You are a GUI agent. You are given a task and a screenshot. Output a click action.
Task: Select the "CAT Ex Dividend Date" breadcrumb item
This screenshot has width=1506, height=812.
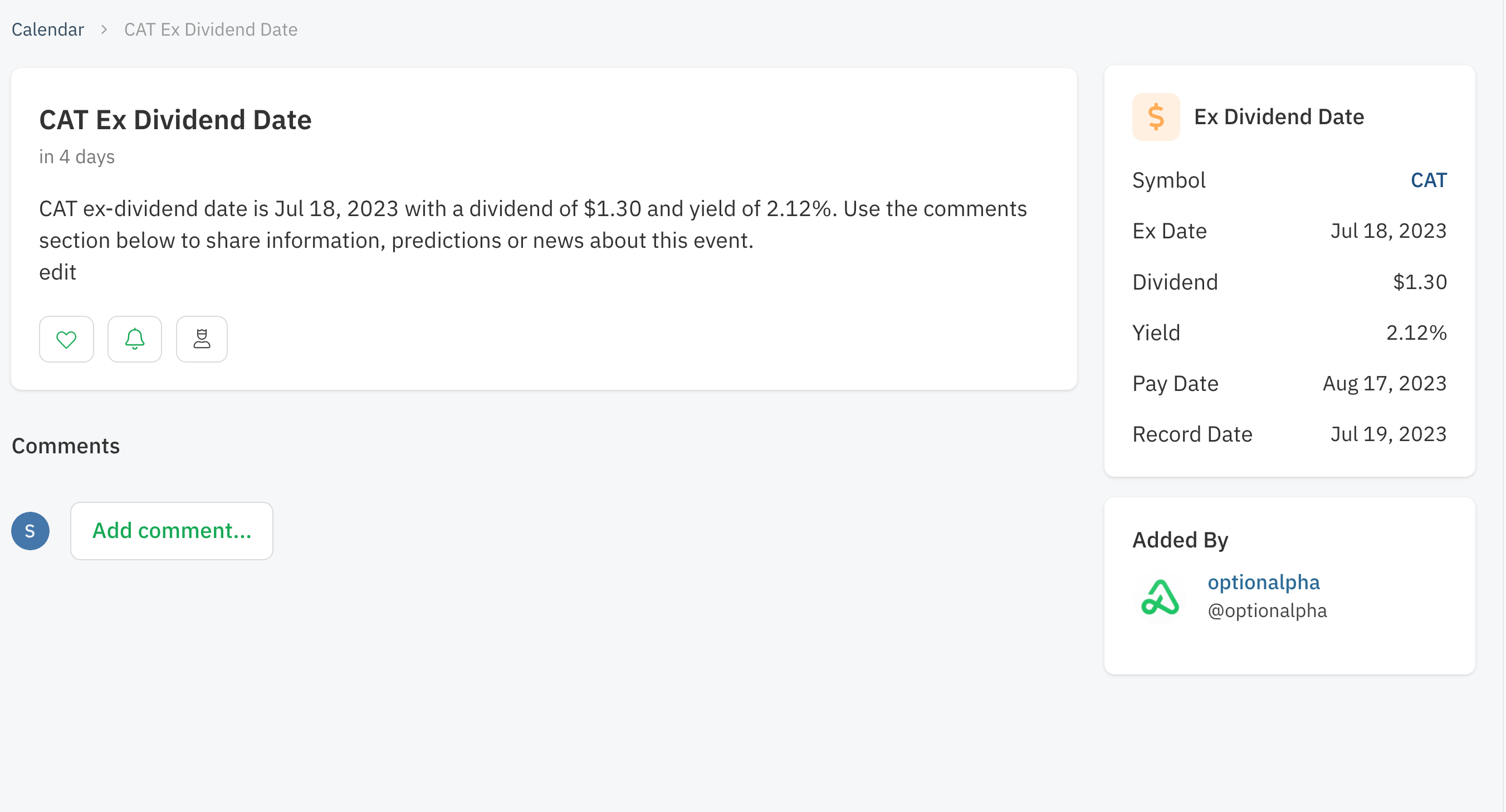pyautogui.click(x=210, y=28)
